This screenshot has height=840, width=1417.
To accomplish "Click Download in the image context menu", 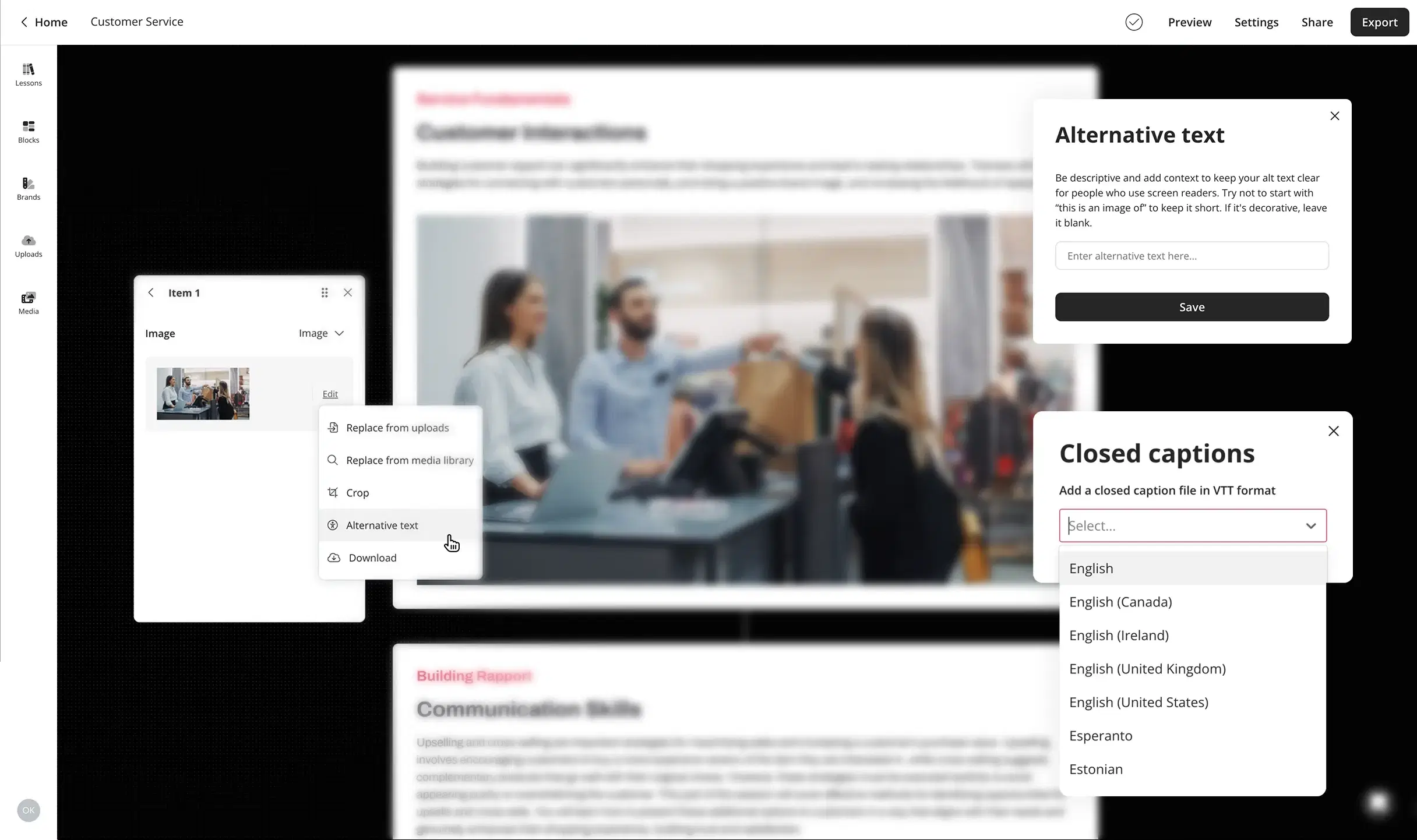I will point(372,557).
